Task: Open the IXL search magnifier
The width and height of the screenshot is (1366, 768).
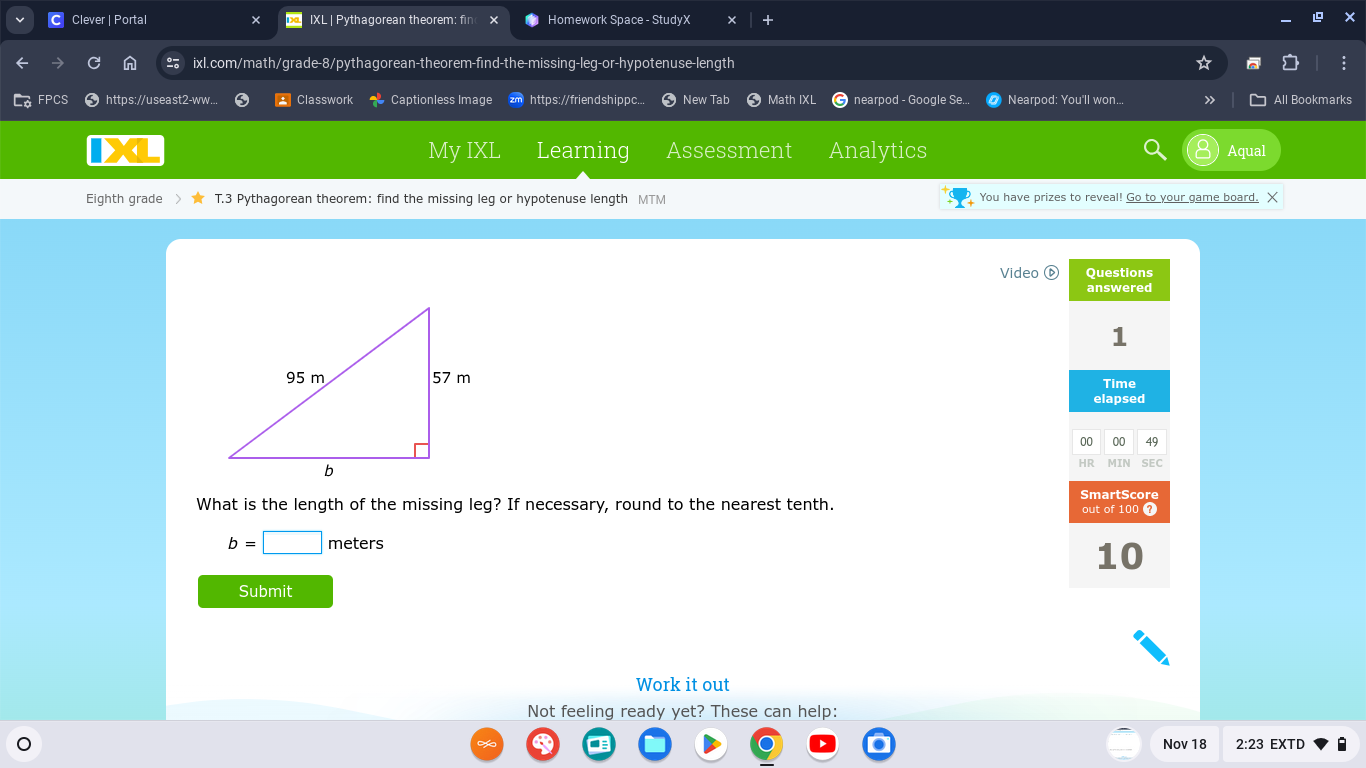Action: (1155, 150)
